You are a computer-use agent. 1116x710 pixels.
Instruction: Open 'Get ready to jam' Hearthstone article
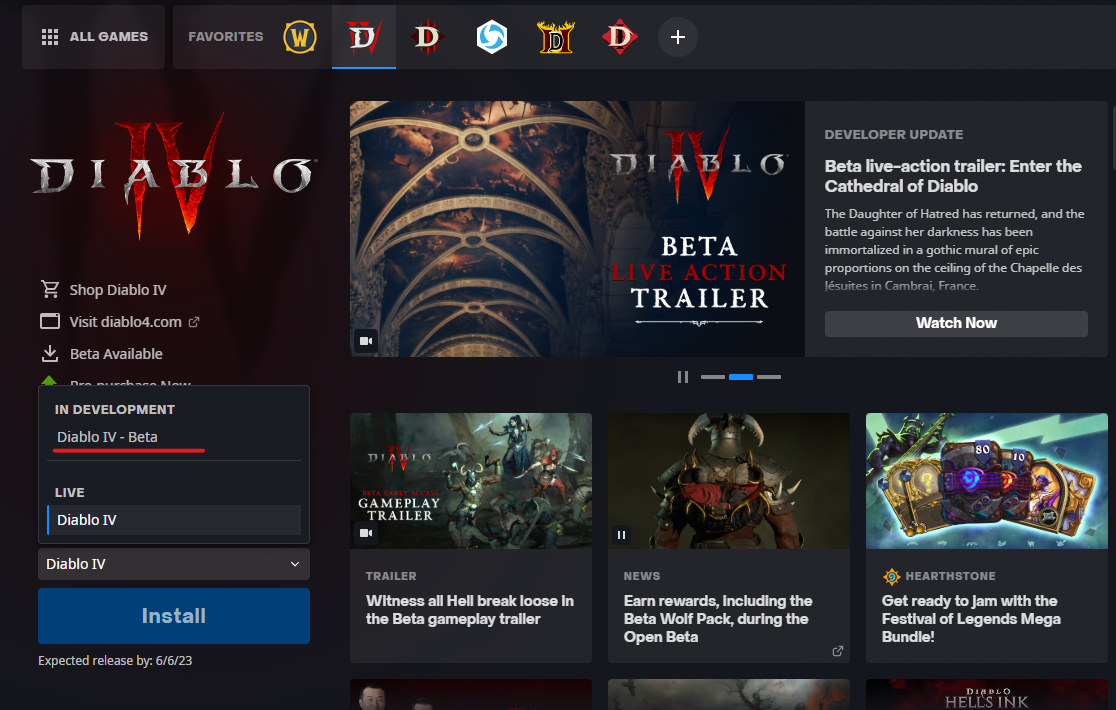tap(971, 619)
